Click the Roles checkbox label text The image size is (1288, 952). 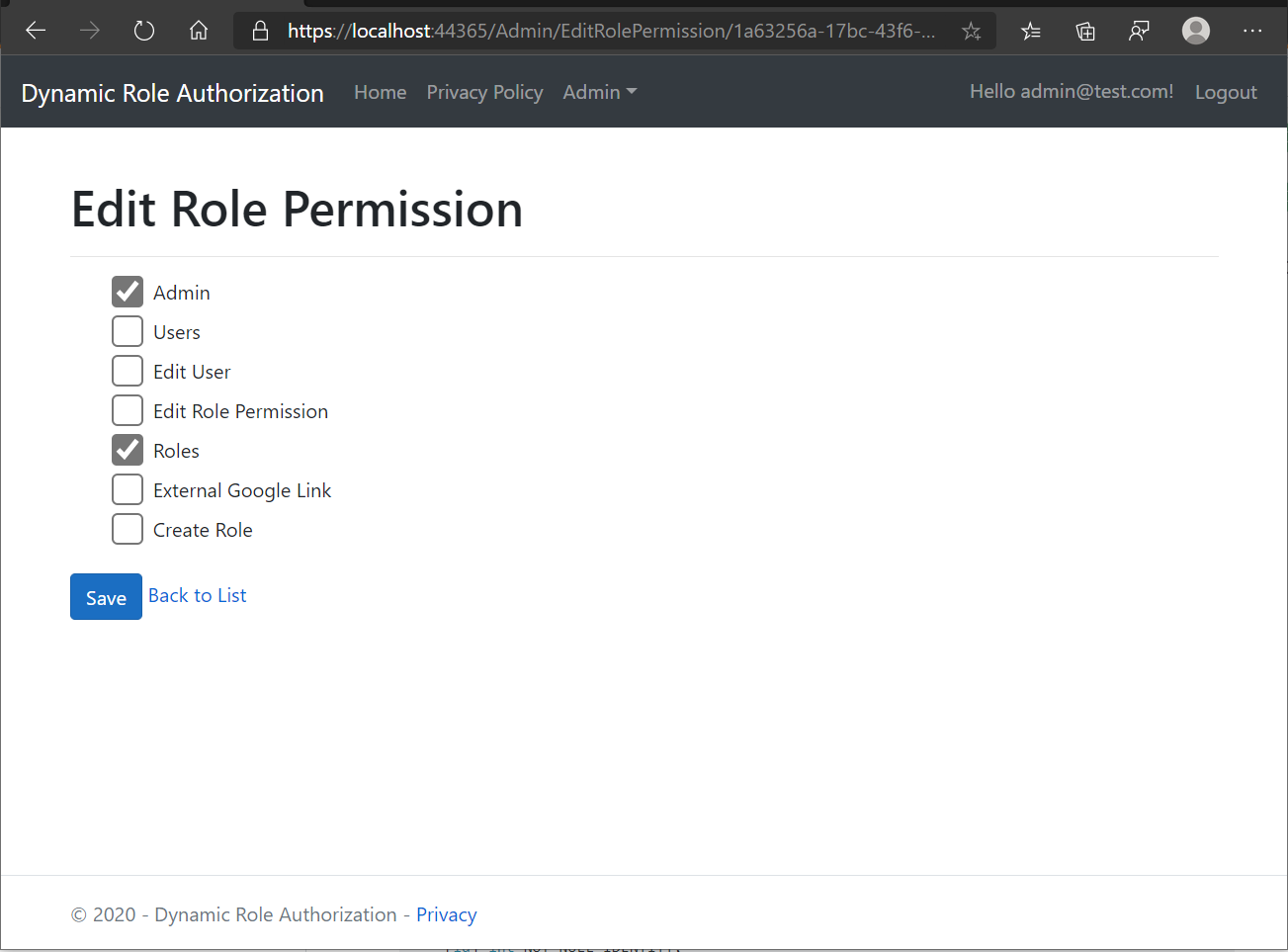(176, 451)
